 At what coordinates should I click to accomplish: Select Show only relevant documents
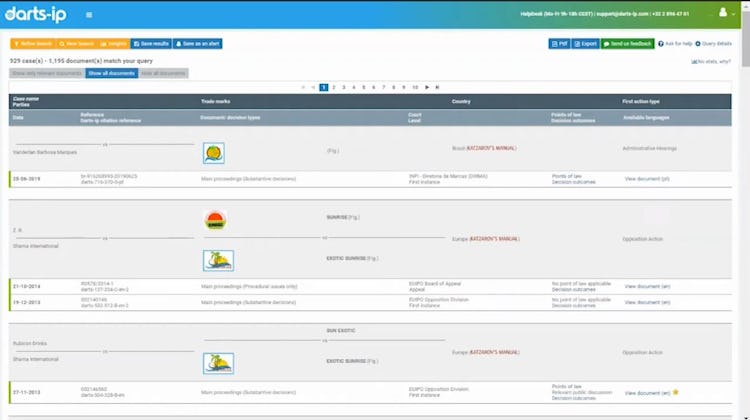47,73
